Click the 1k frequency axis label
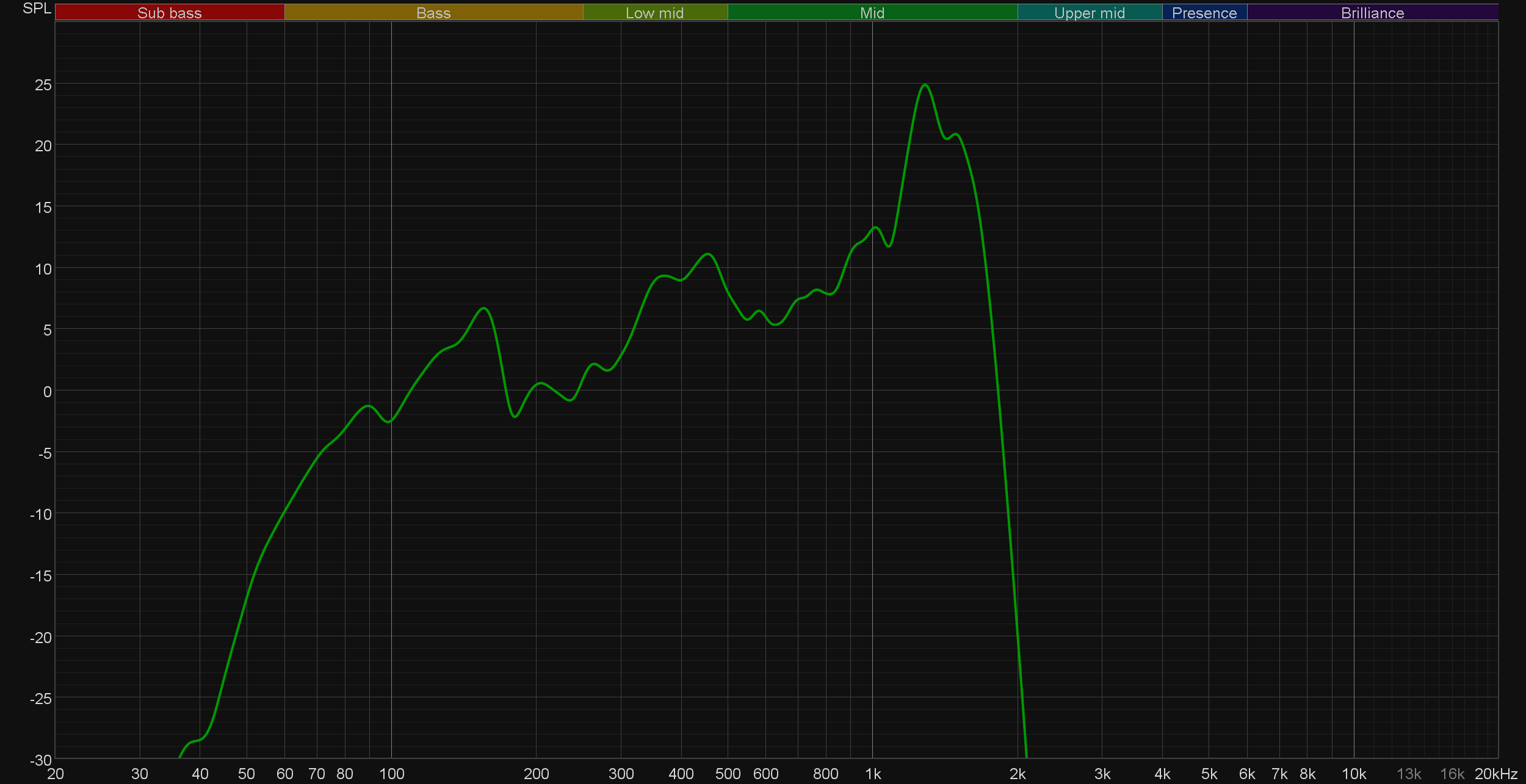Viewport: 1526px width, 784px height. [x=873, y=774]
